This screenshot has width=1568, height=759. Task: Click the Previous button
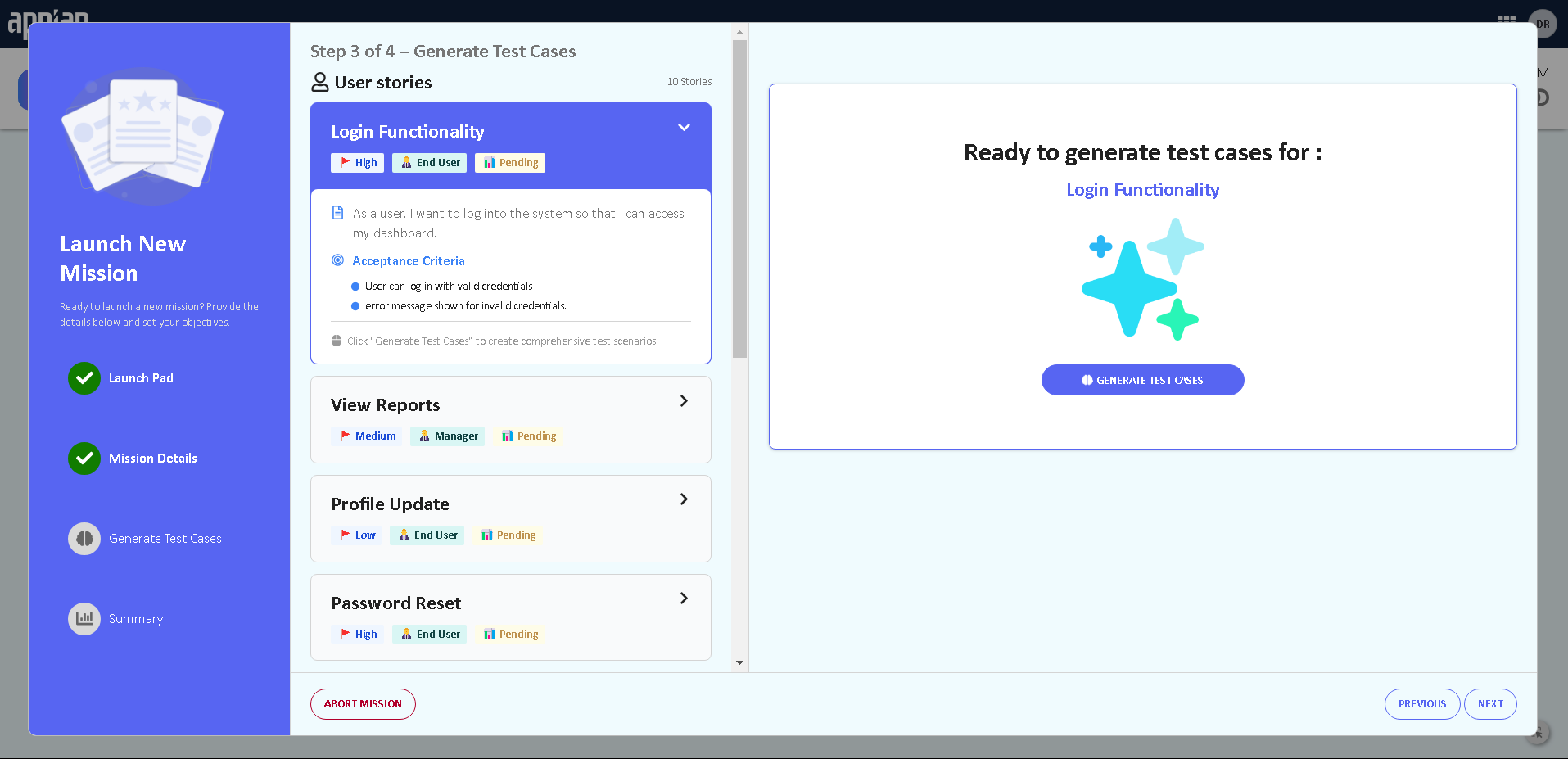1421,704
